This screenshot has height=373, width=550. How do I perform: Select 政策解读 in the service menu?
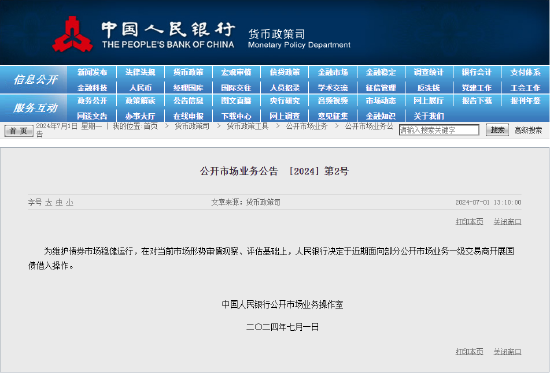click(x=140, y=101)
